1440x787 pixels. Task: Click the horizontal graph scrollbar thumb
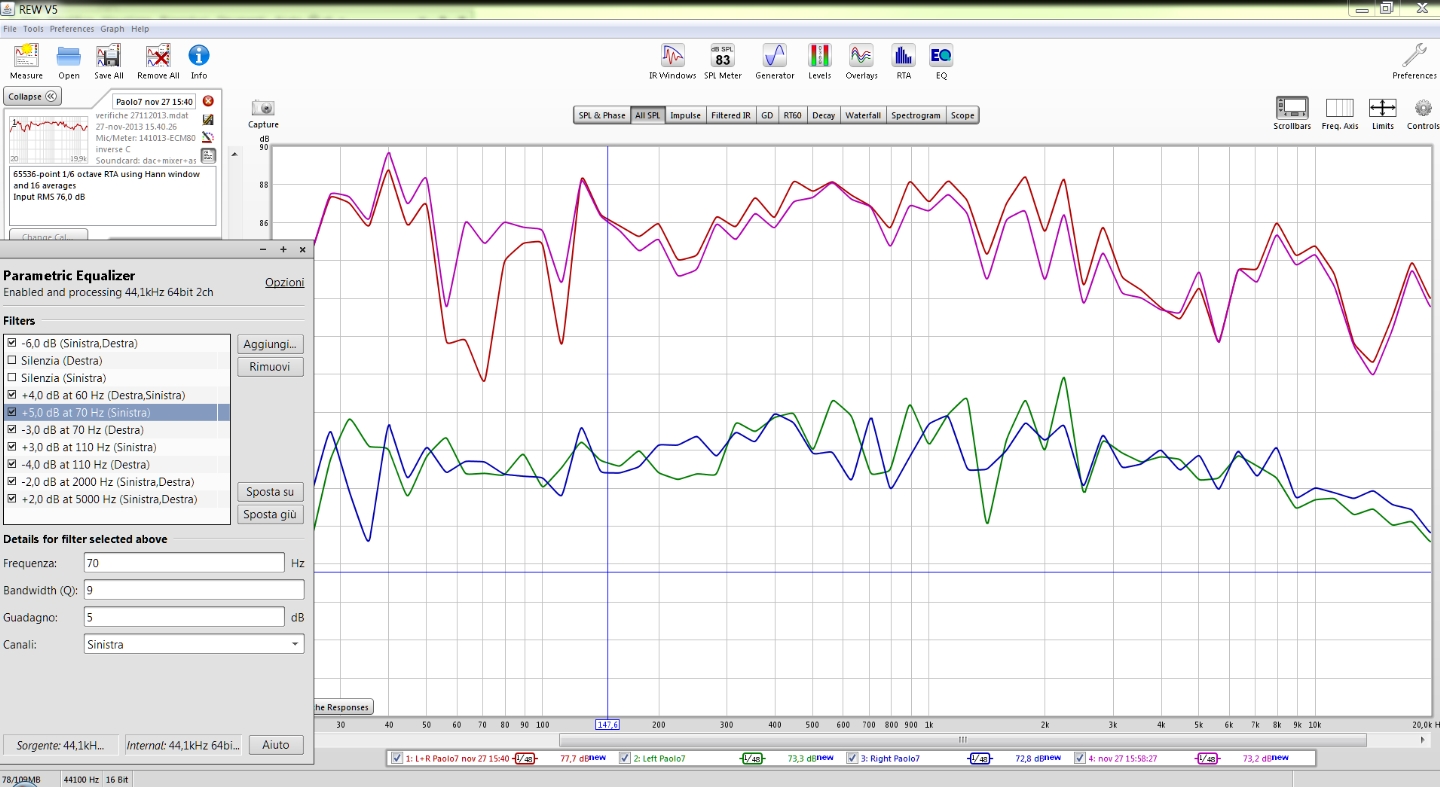click(x=962, y=740)
